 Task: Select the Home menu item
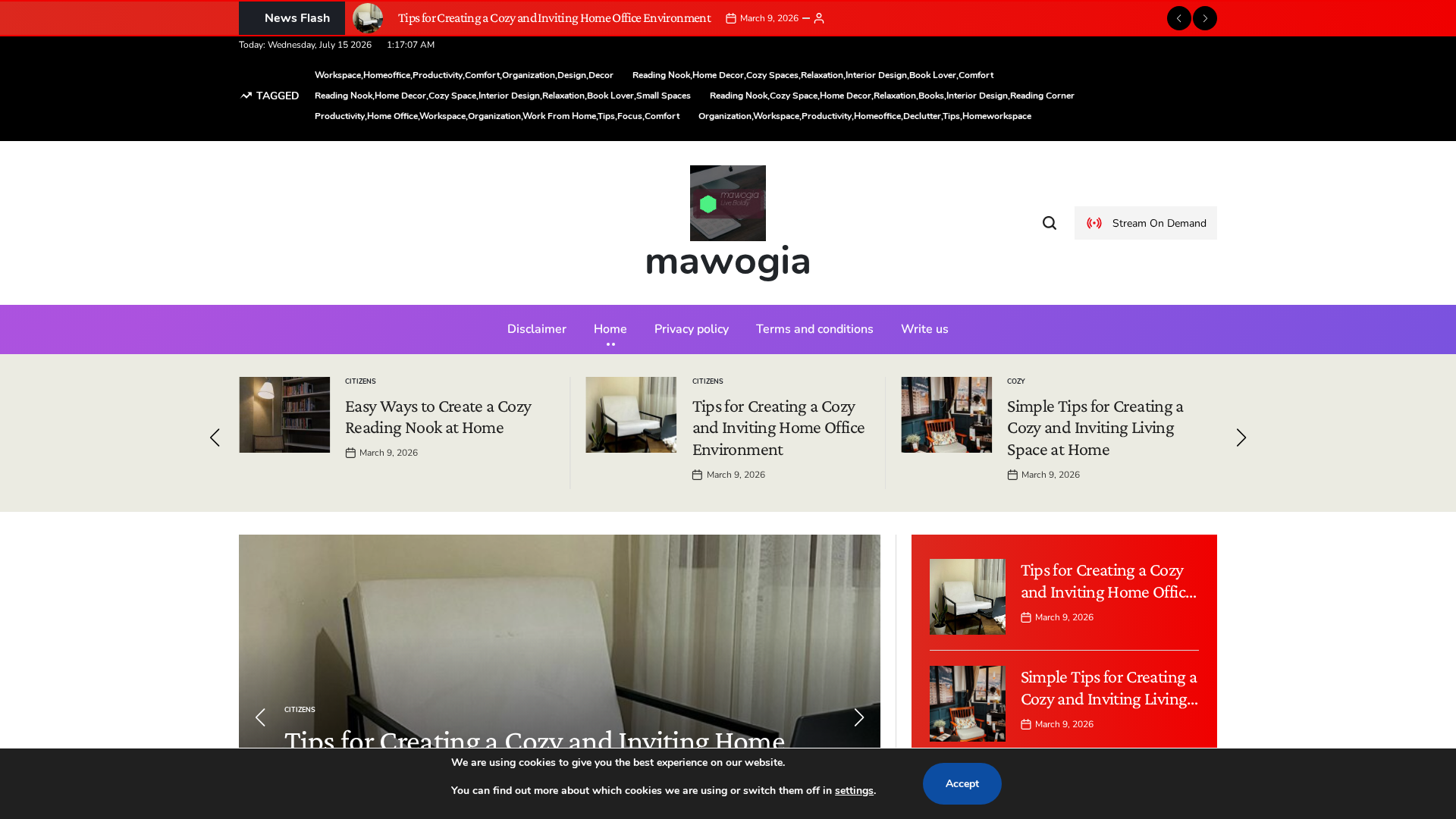click(x=610, y=329)
